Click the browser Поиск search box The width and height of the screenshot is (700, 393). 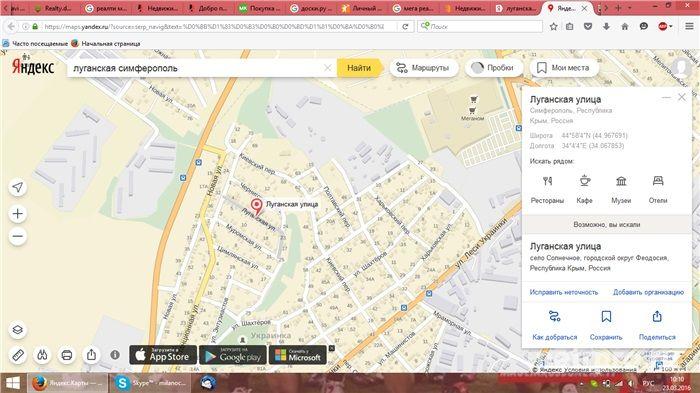[x=480, y=26]
